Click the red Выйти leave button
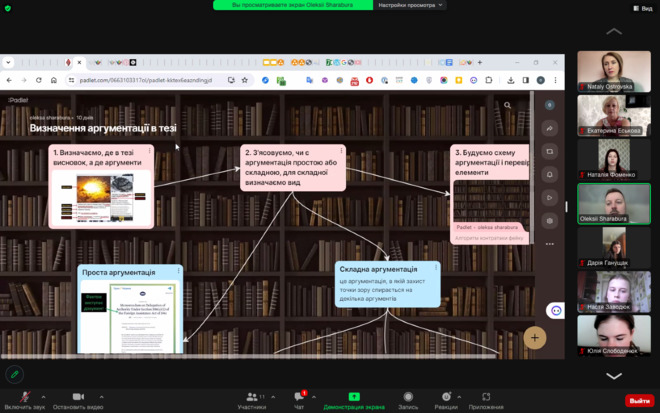Screen dimensions: 660x413 point(637,400)
